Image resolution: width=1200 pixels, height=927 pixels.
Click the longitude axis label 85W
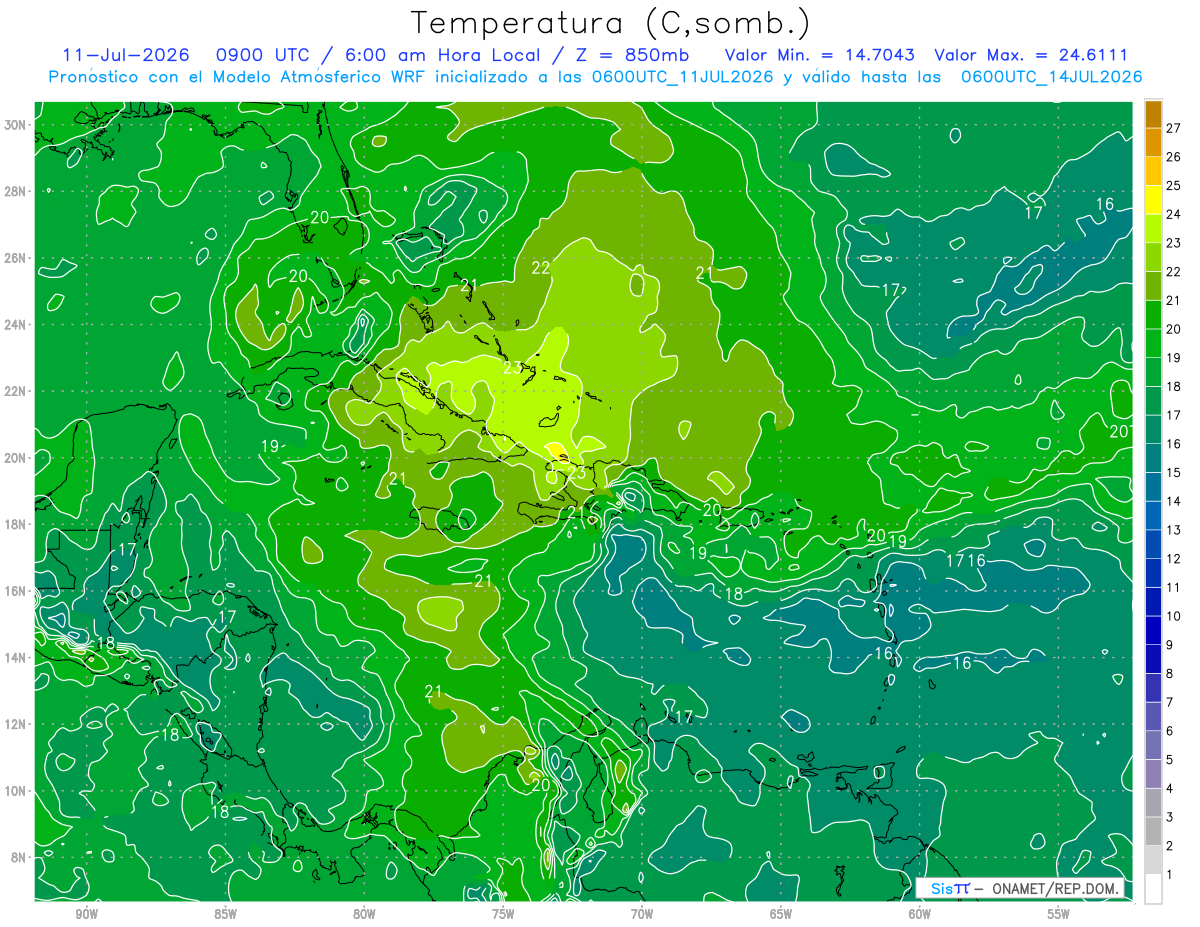[225, 914]
